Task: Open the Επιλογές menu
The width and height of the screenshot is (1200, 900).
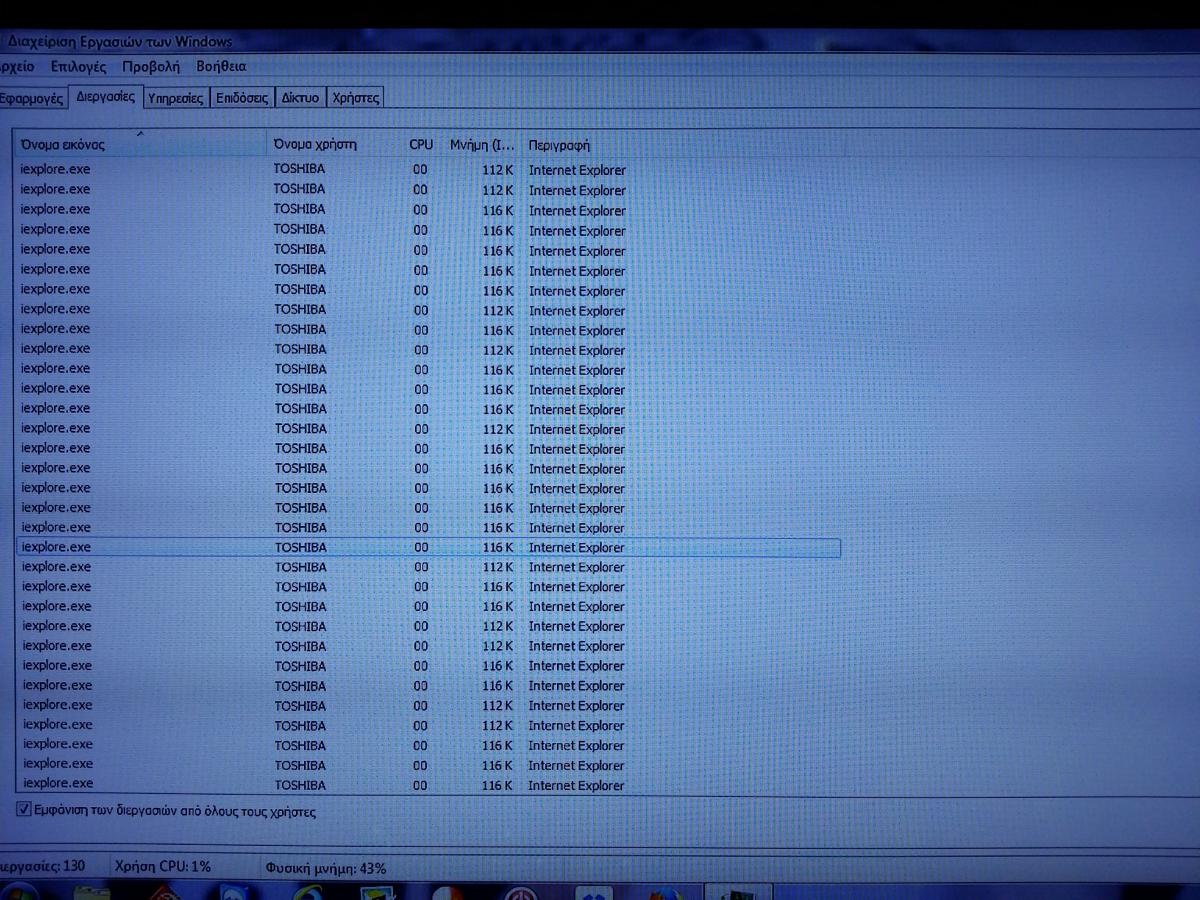Action: (x=78, y=67)
